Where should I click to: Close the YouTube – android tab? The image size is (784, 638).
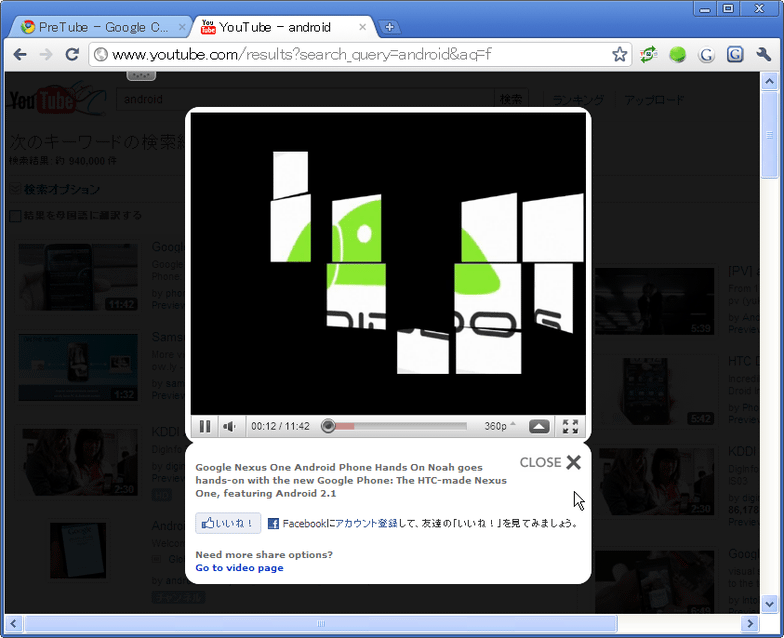click(x=362, y=27)
